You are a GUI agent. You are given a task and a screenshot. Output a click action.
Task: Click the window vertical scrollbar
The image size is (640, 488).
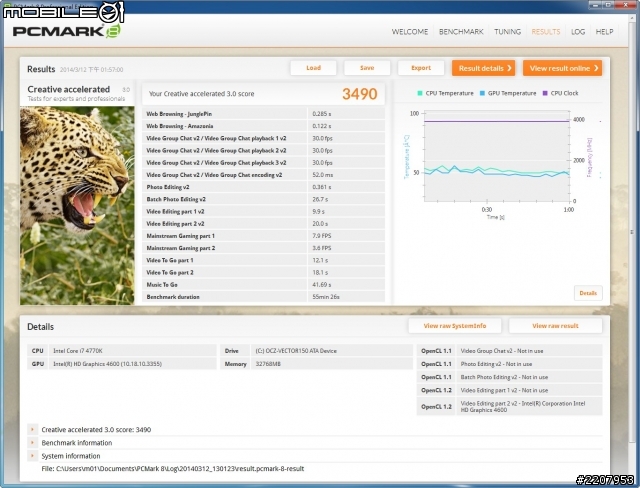(x=633, y=232)
